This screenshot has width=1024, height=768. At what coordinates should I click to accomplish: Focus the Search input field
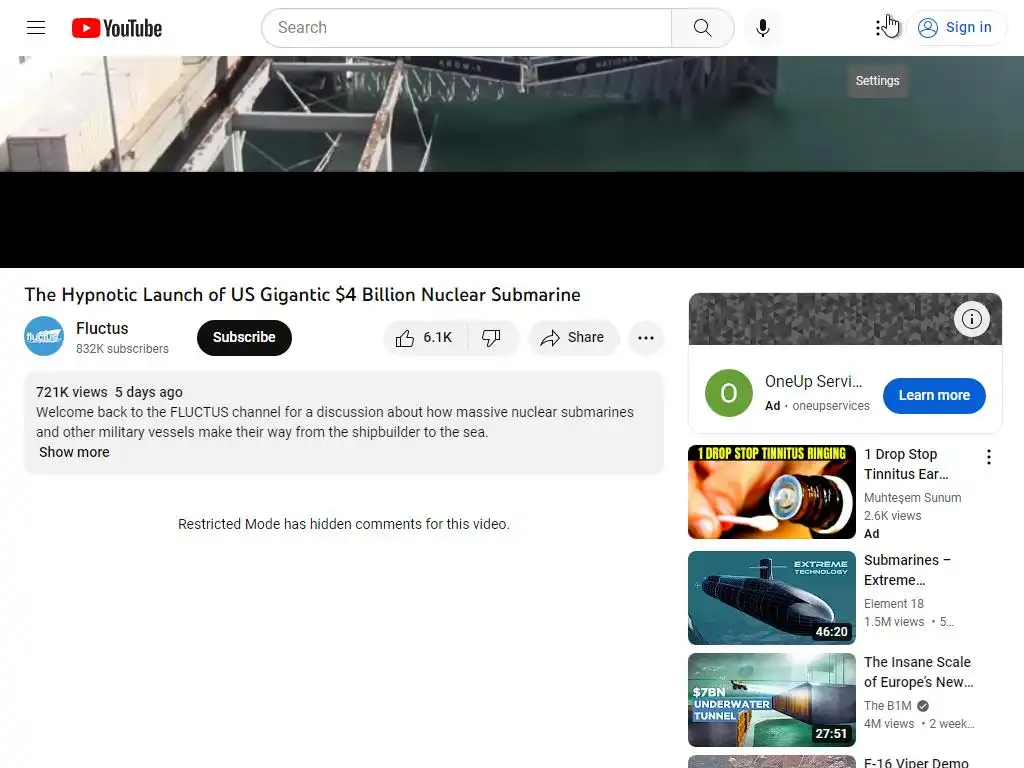point(466,27)
